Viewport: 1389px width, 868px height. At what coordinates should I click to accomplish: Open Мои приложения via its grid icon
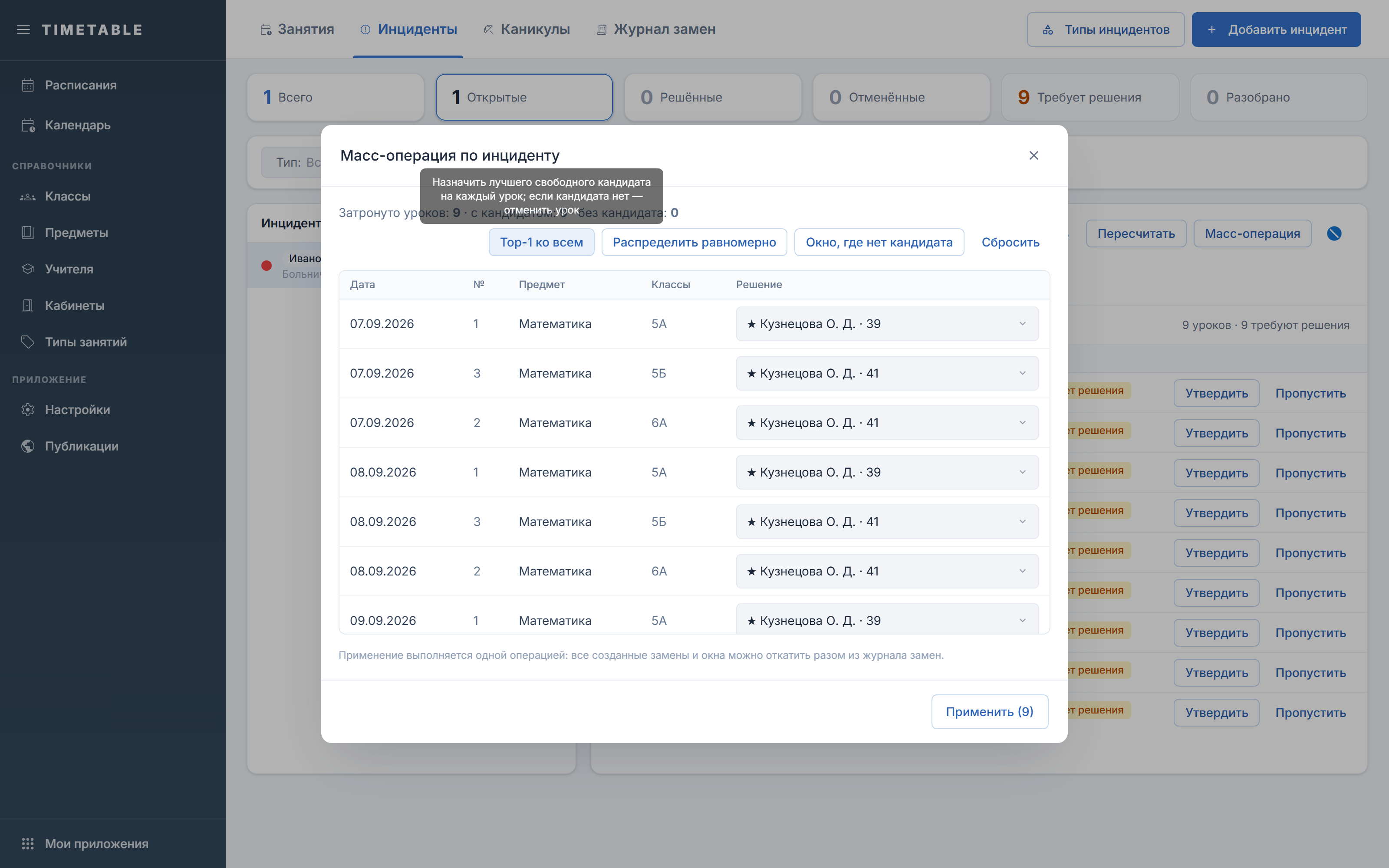pos(27,843)
